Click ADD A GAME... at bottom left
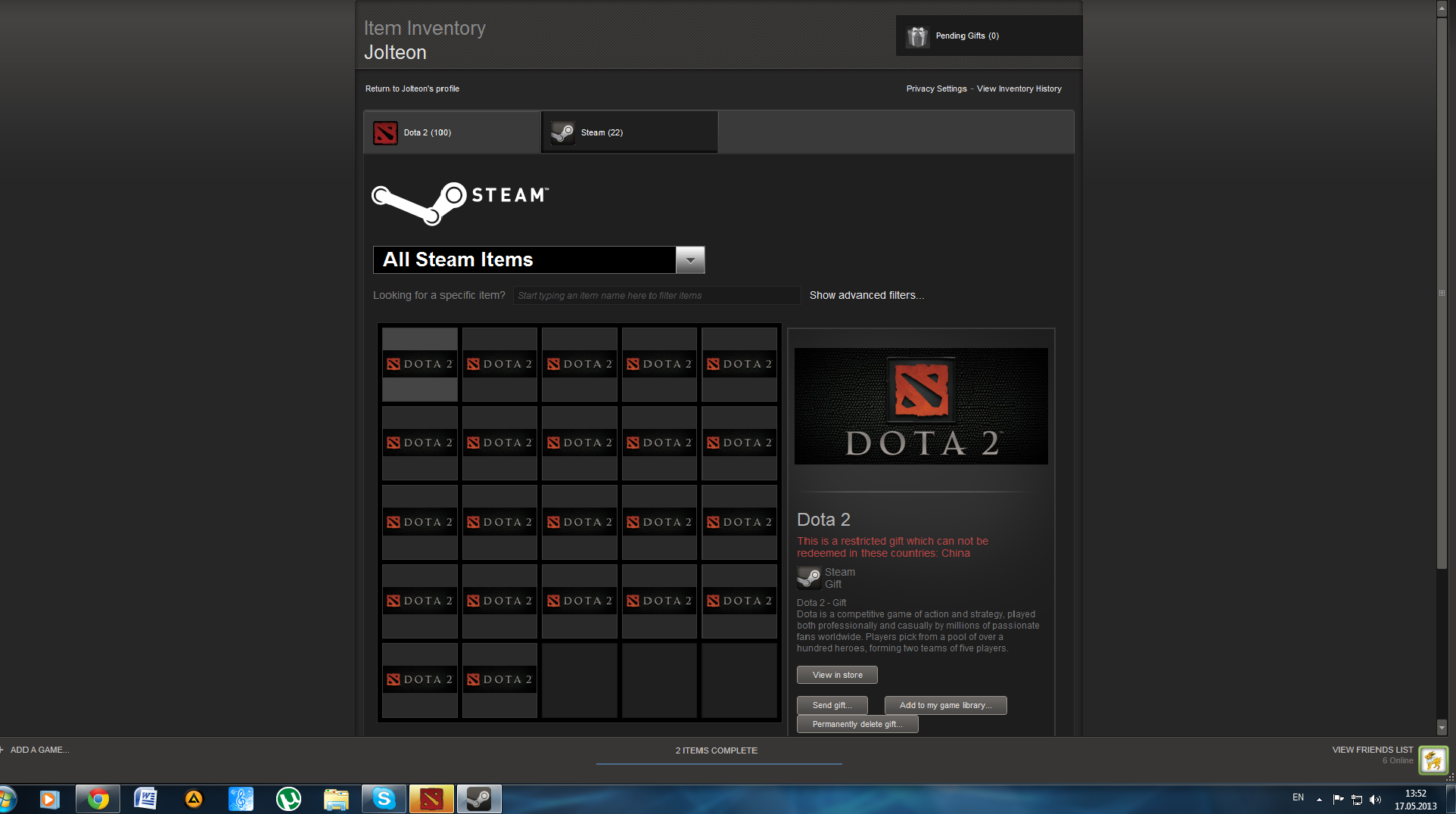Screen dimensions: 1456x814 pyautogui.click(x=38, y=750)
